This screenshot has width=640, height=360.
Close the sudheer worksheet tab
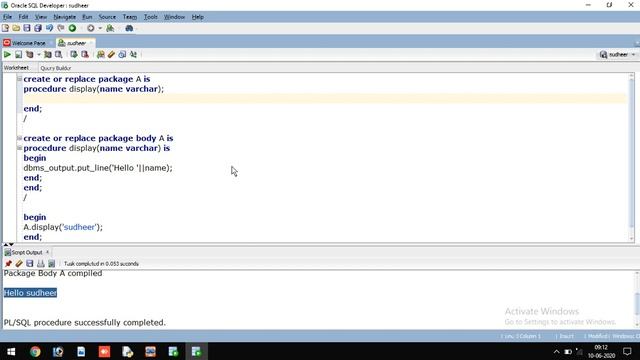[x=91, y=43]
